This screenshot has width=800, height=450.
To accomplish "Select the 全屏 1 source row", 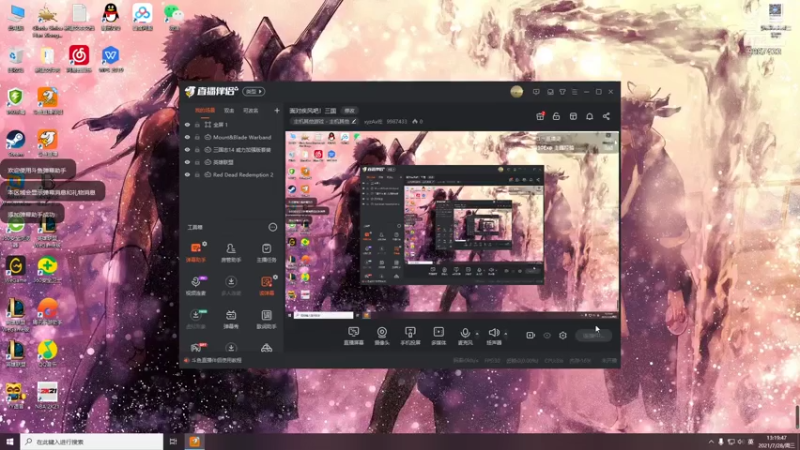I will pyautogui.click(x=232, y=124).
